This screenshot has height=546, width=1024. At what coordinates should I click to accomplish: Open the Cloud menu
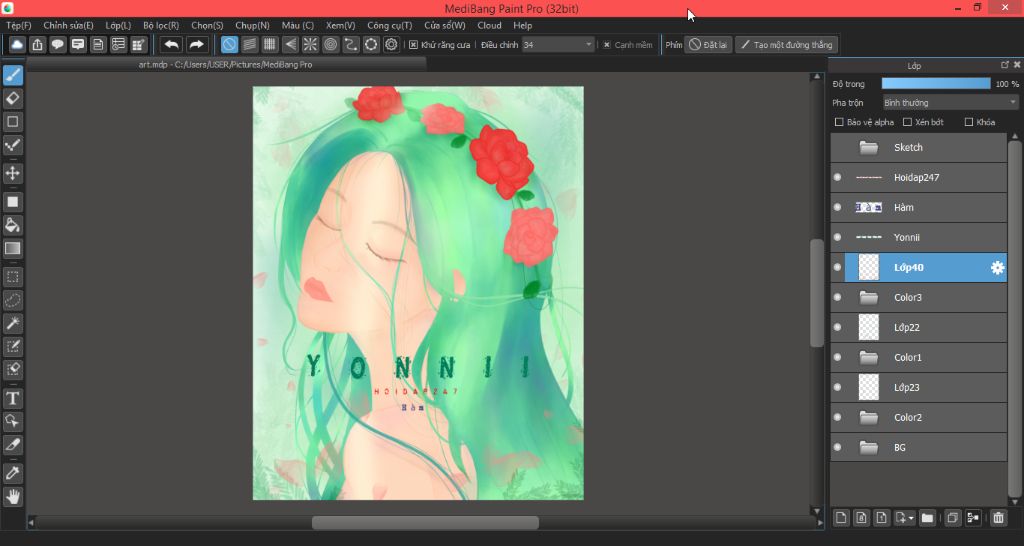tap(489, 25)
